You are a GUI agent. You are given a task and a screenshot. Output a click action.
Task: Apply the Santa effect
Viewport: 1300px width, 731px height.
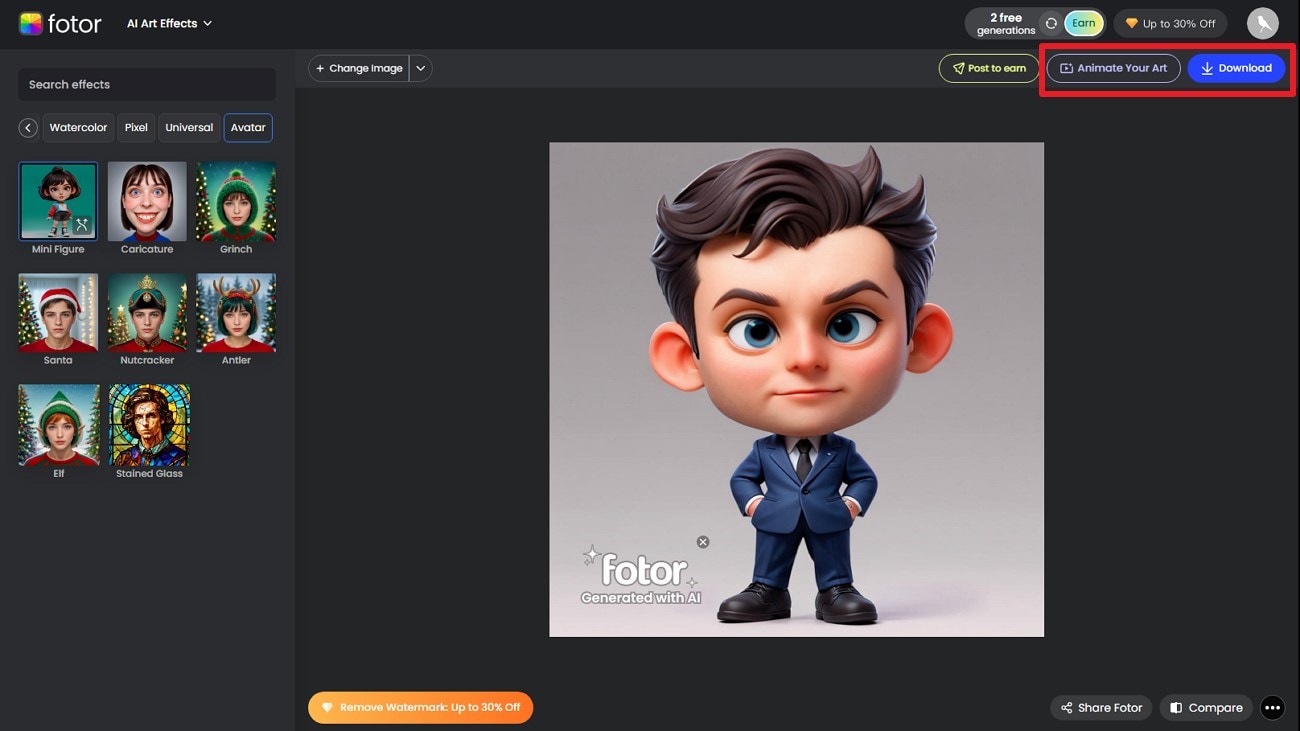(x=58, y=312)
